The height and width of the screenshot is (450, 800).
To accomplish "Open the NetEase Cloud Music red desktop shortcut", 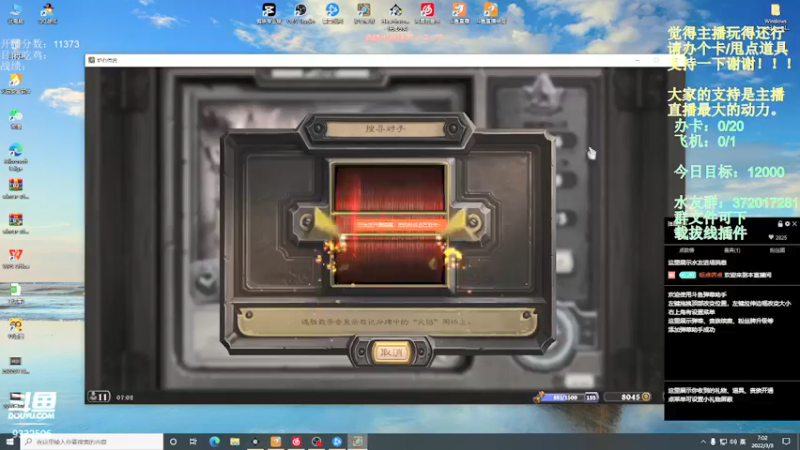I will [427, 13].
